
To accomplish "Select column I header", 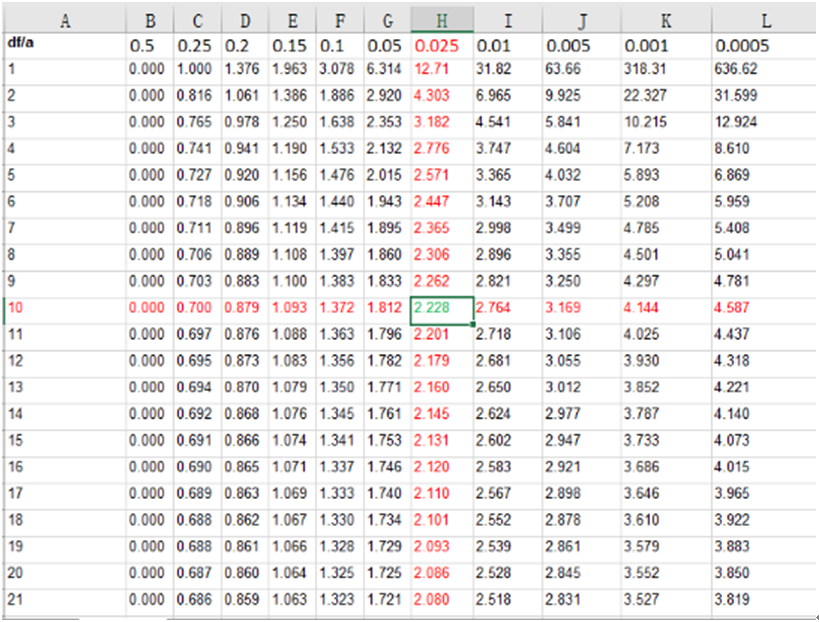I will click(508, 21).
